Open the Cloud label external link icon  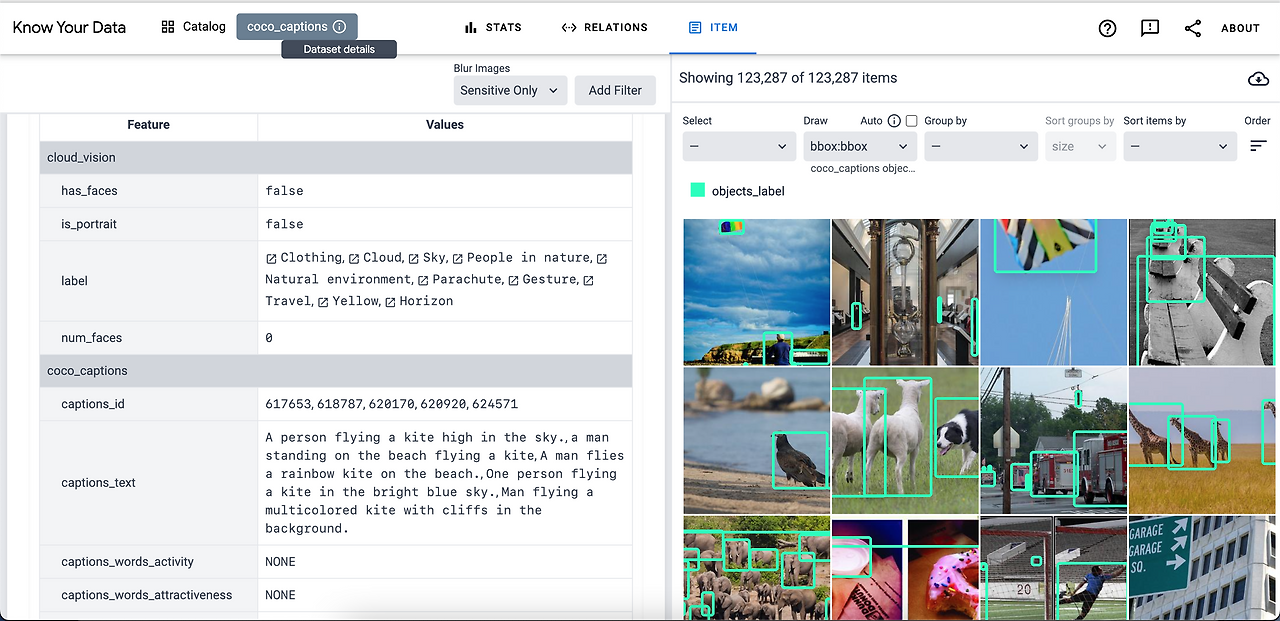[353, 258]
